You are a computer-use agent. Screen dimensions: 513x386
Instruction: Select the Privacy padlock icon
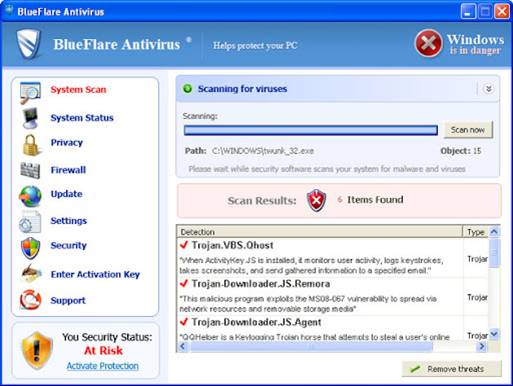tap(31, 145)
